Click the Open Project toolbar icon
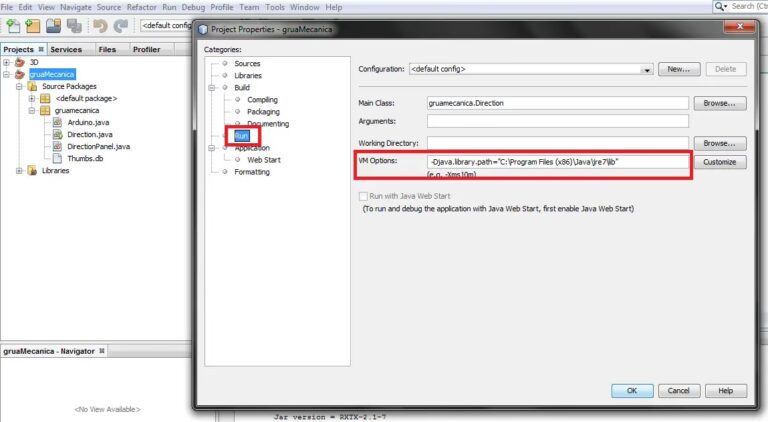 tap(53, 25)
